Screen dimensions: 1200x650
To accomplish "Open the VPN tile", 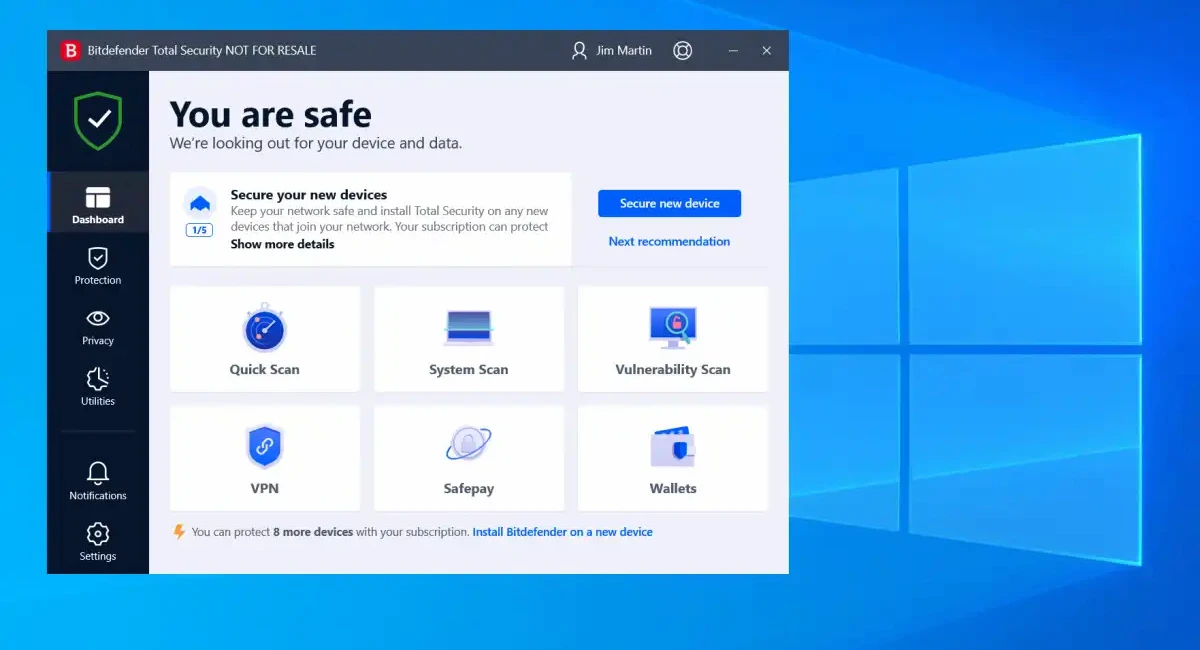I will tap(264, 458).
